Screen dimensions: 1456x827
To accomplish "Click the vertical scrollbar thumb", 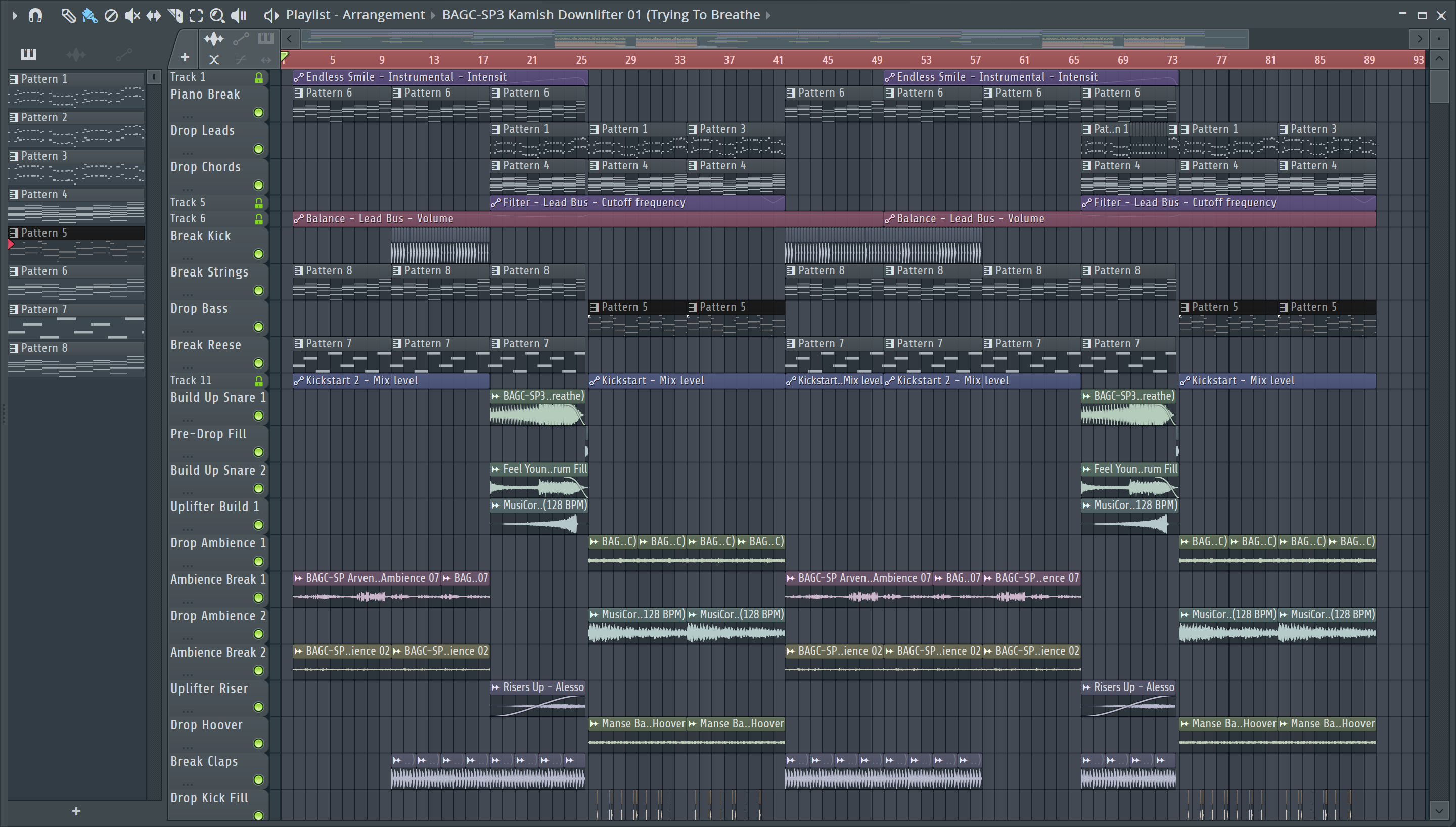I will click(x=1438, y=86).
